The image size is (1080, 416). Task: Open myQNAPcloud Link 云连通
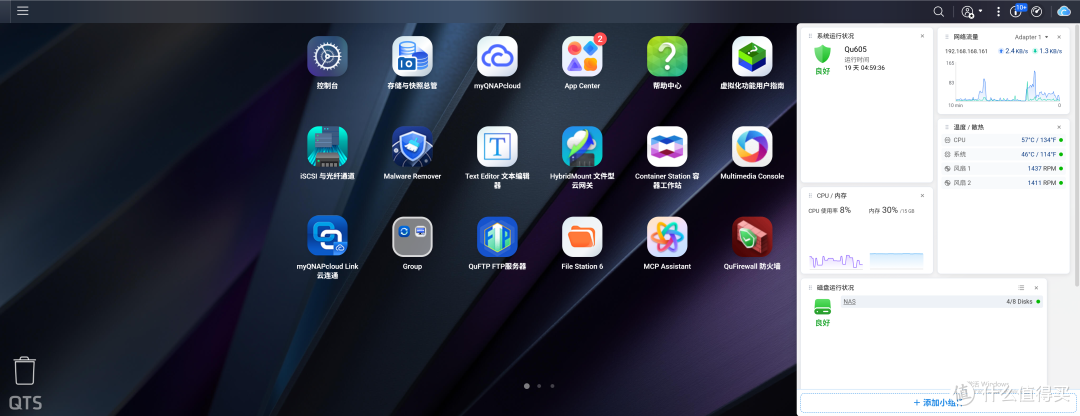(327, 236)
